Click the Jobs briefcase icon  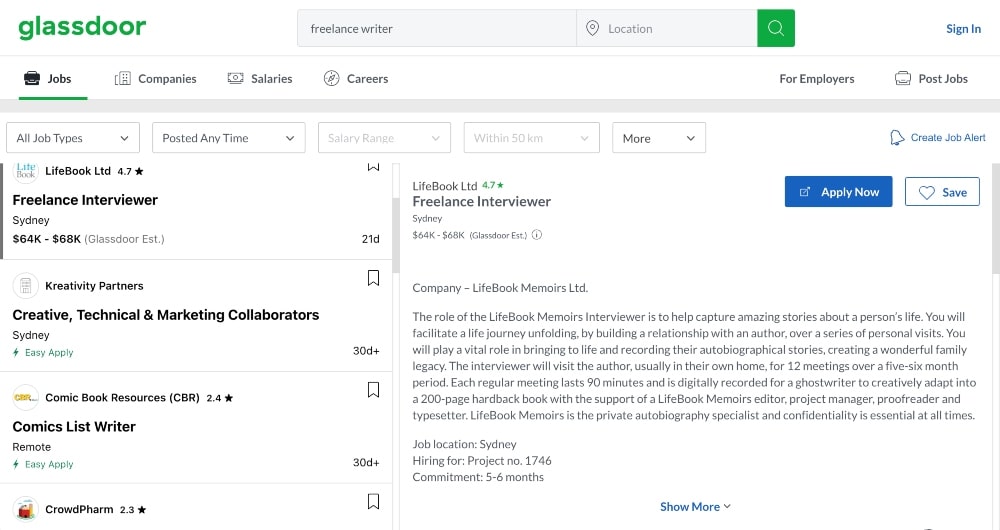32,78
